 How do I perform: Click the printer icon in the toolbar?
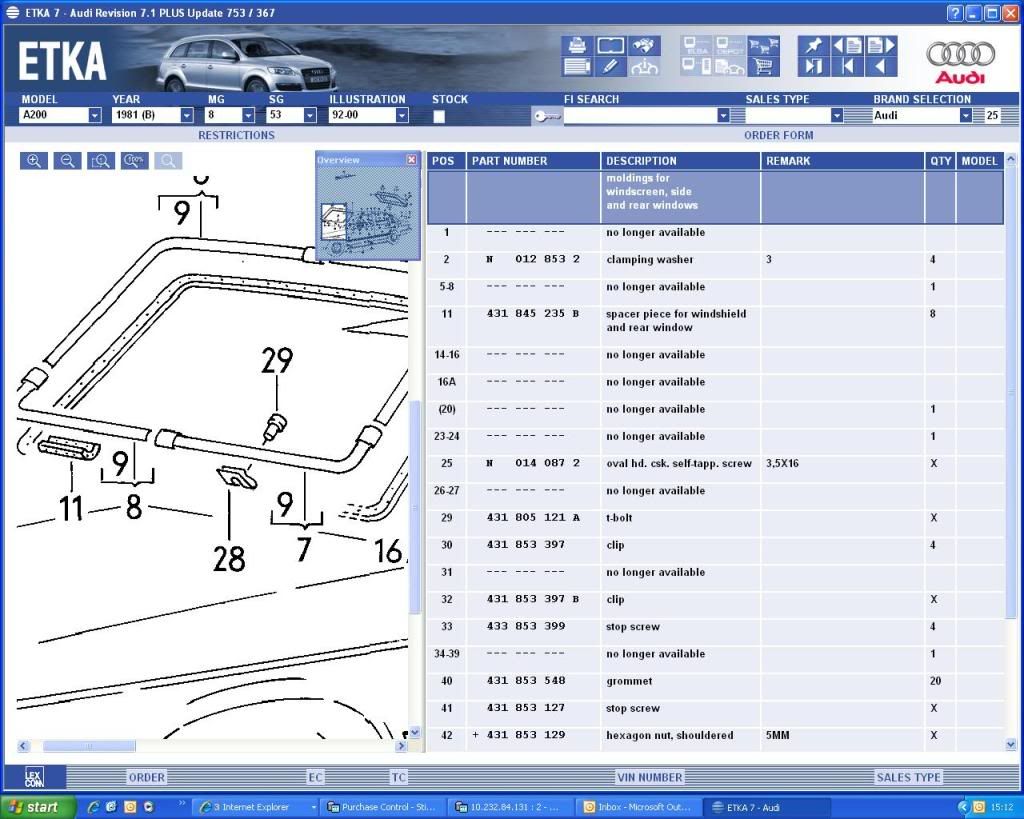point(577,45)
